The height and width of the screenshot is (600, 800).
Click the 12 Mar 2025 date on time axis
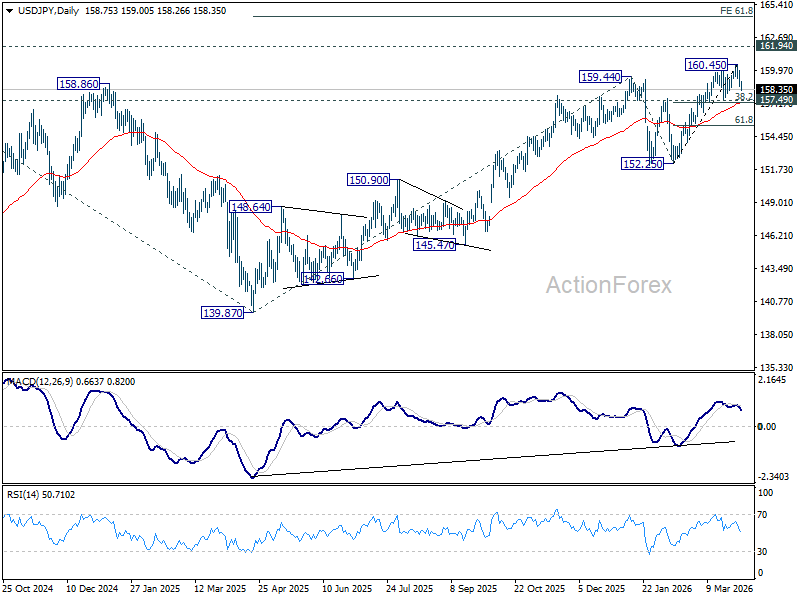point(220,588)
